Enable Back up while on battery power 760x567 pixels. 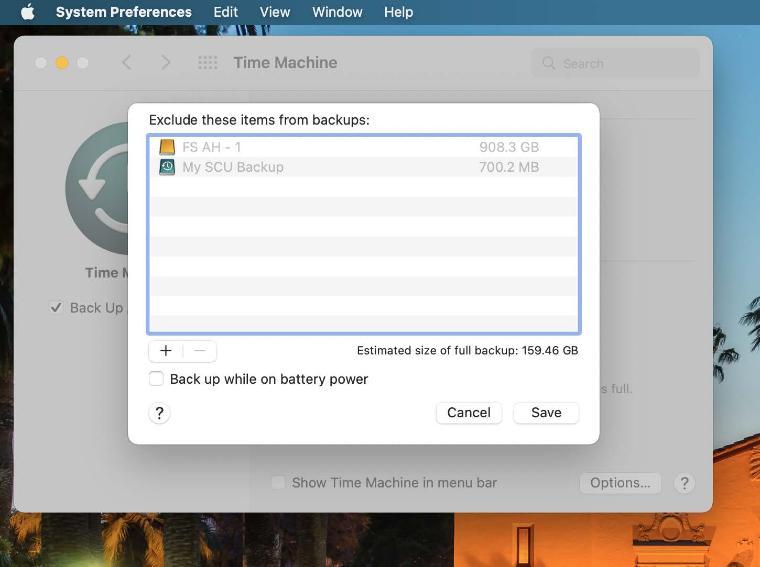coord(156,378)
